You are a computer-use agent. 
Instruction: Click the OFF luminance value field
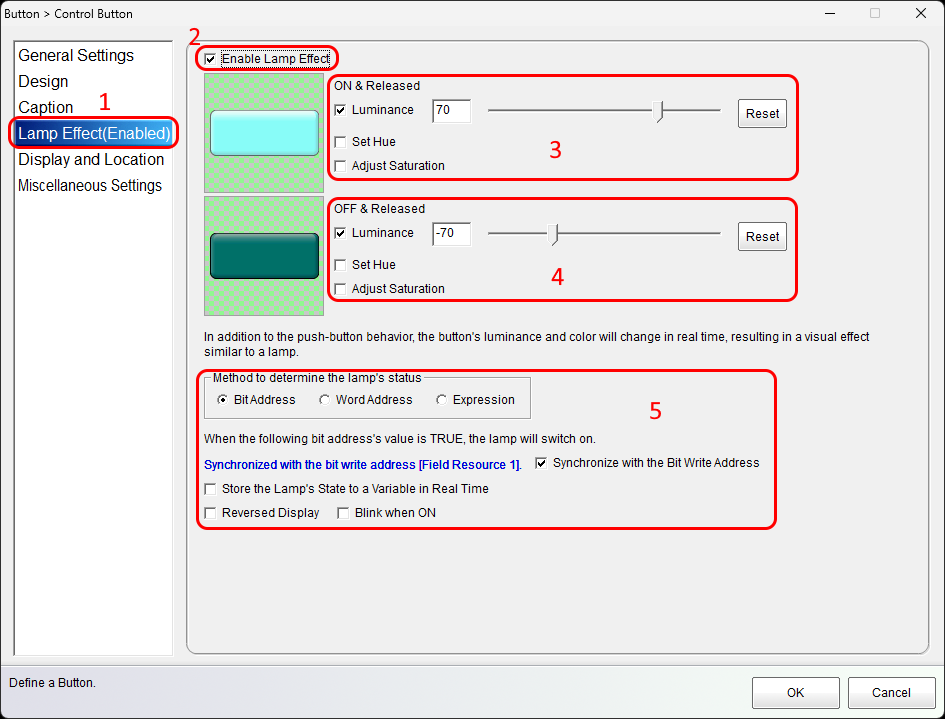click(x=451, y=234)
